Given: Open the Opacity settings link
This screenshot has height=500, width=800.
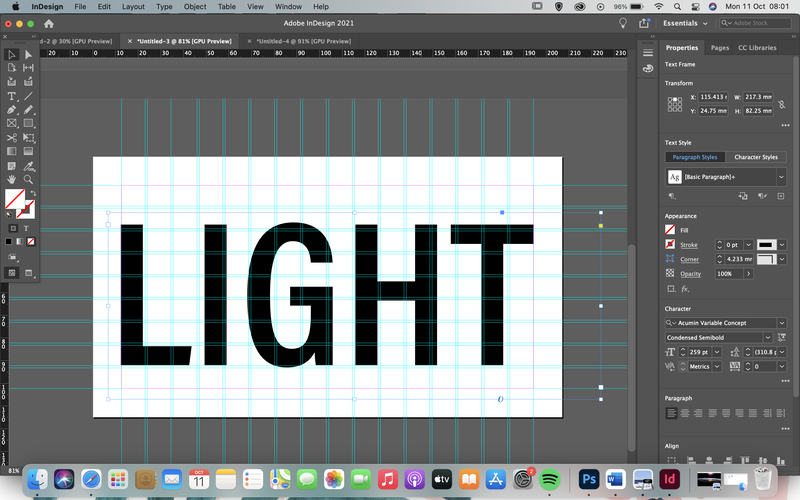Looking at the screenshot, I should pos(690,274).
